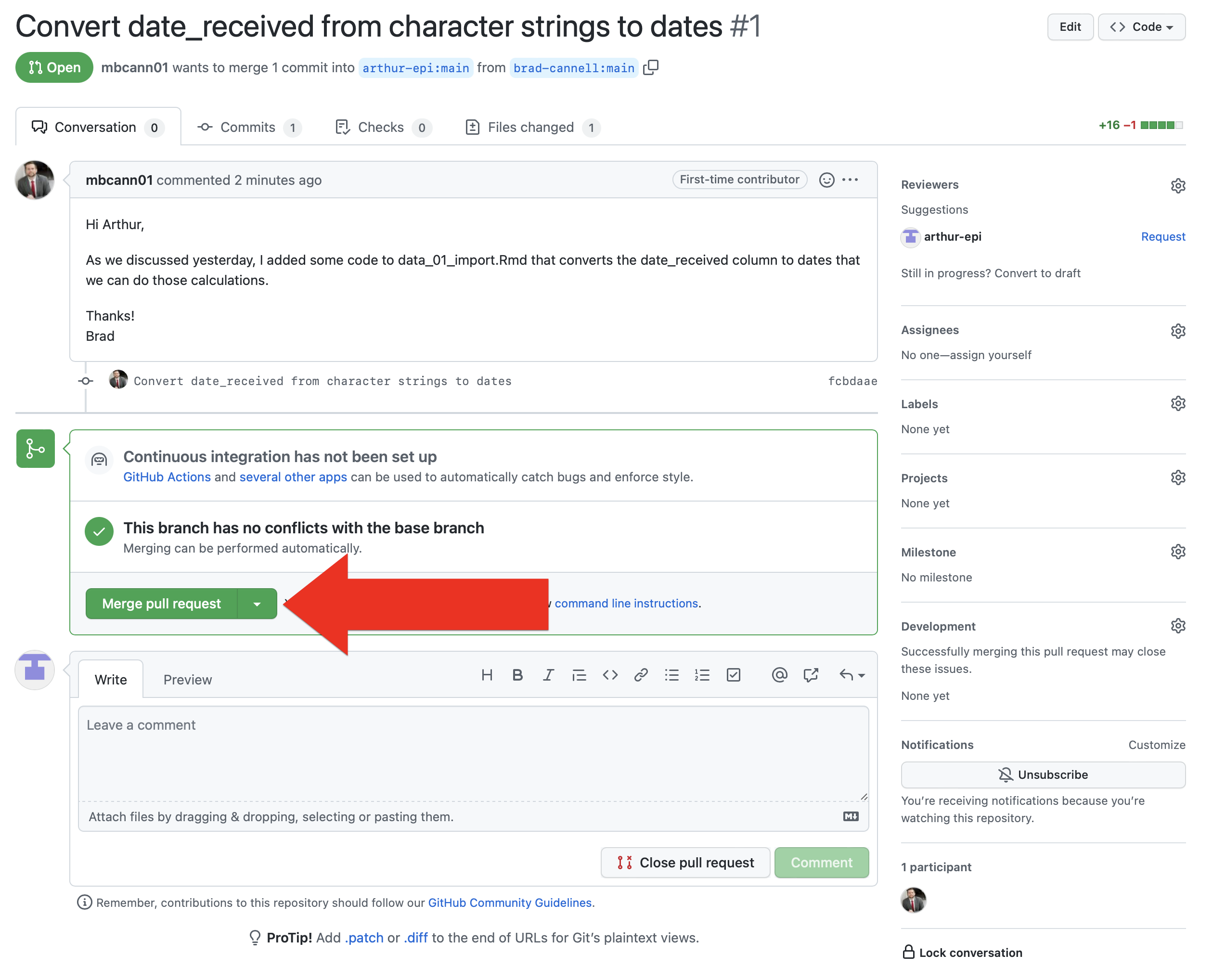Click the Merge pull request button

click(161, 604)
